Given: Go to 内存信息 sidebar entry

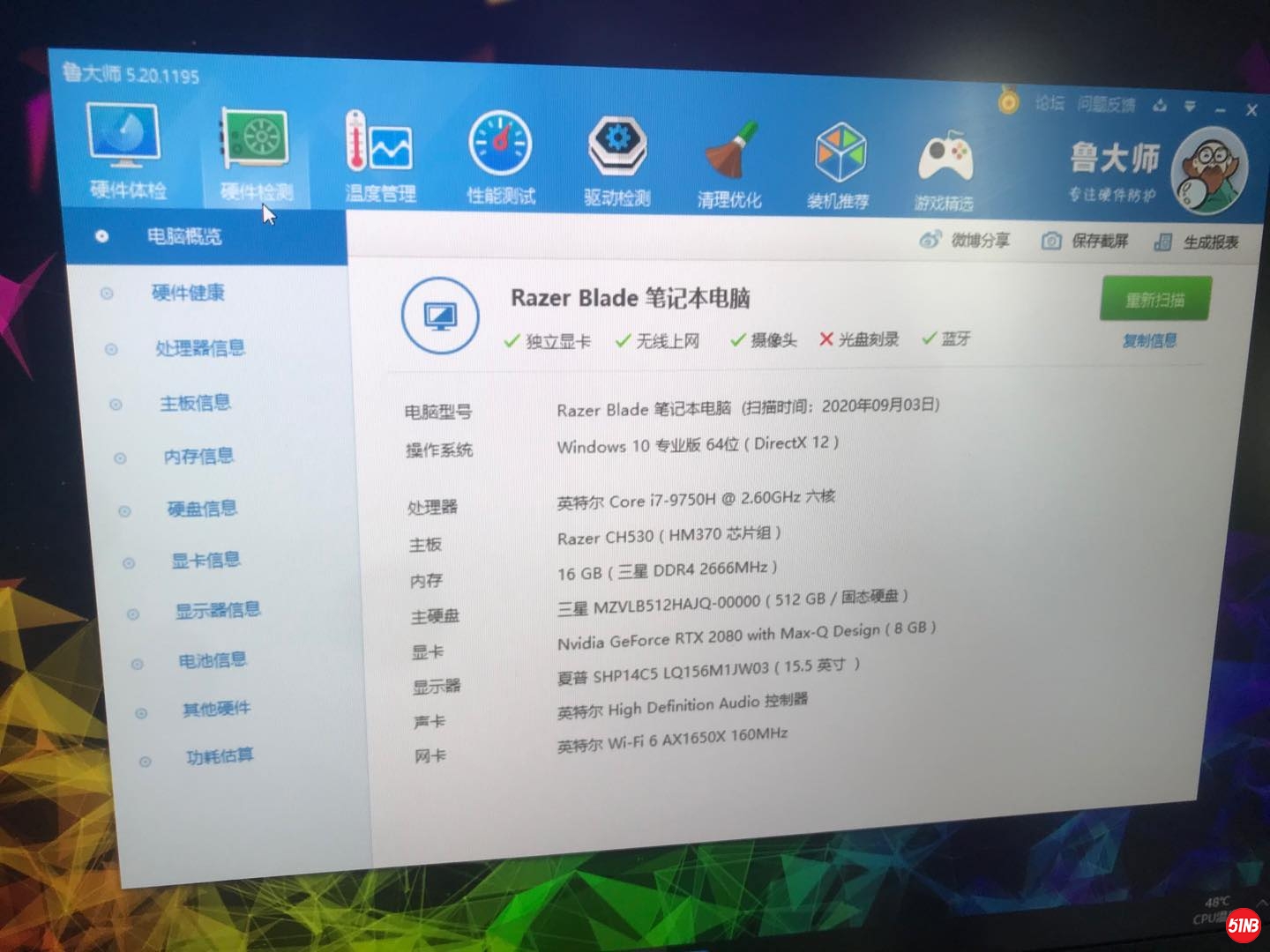Looking at the screenshot, I should 198,457.
